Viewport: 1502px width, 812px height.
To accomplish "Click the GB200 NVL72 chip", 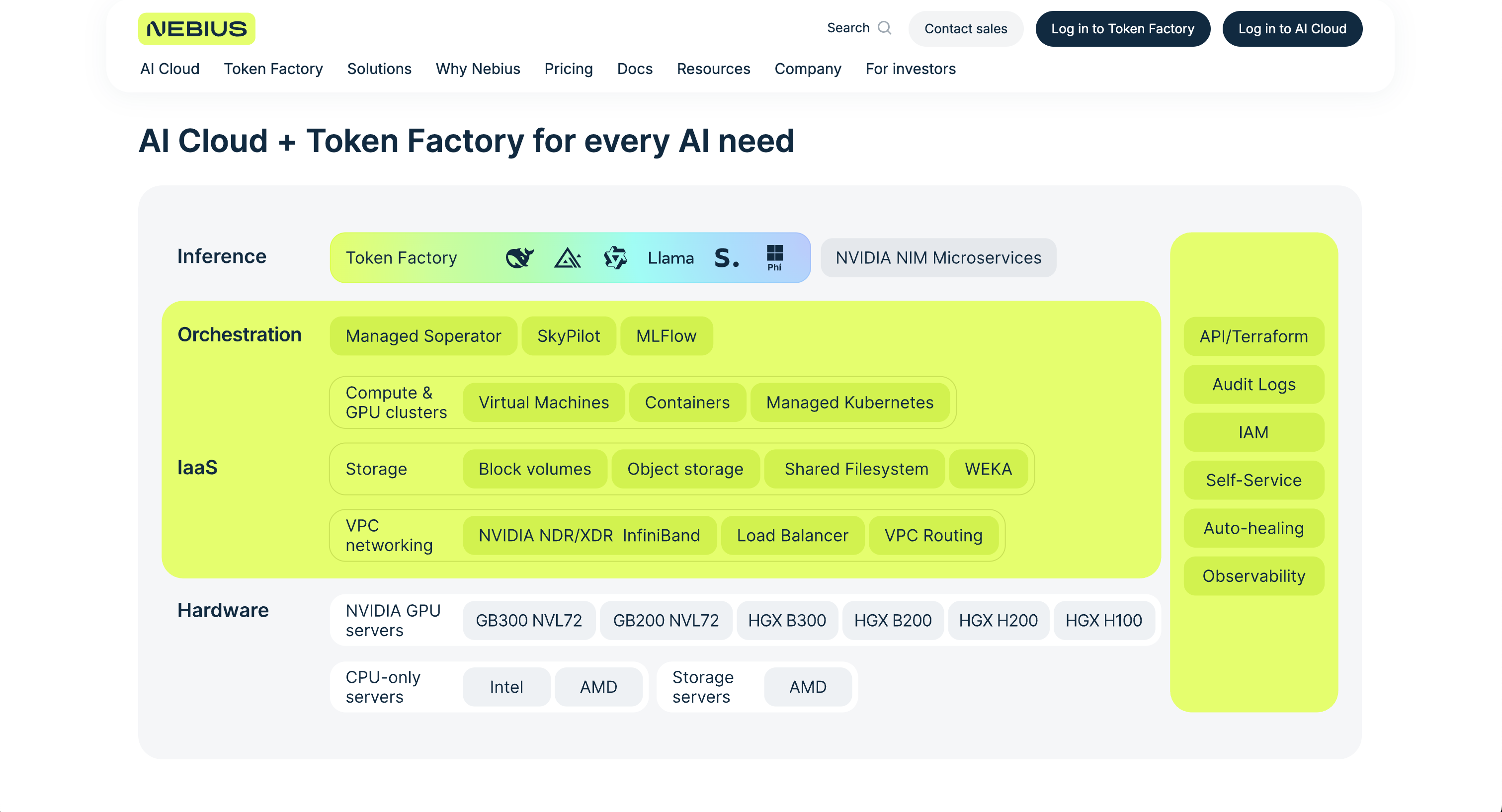I will point(666,620).
